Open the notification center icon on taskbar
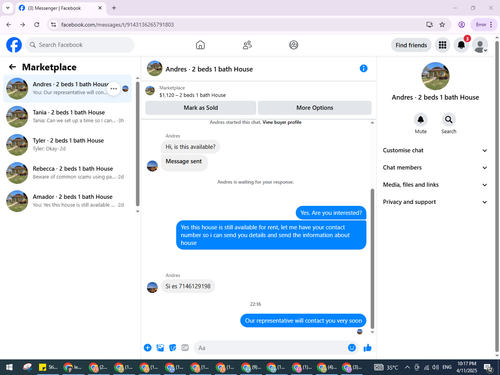This screenshot has height=375, width=500. 488,367
